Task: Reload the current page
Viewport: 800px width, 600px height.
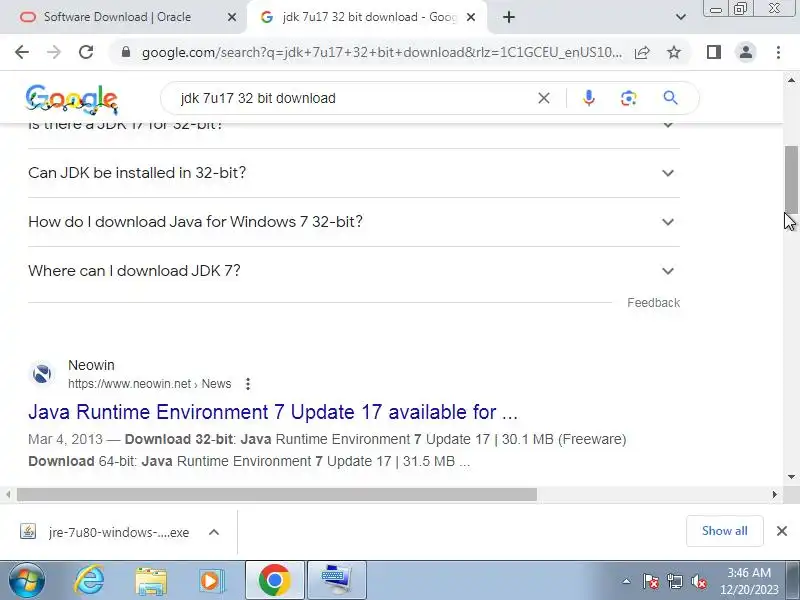Action: [x=86, y=52]
